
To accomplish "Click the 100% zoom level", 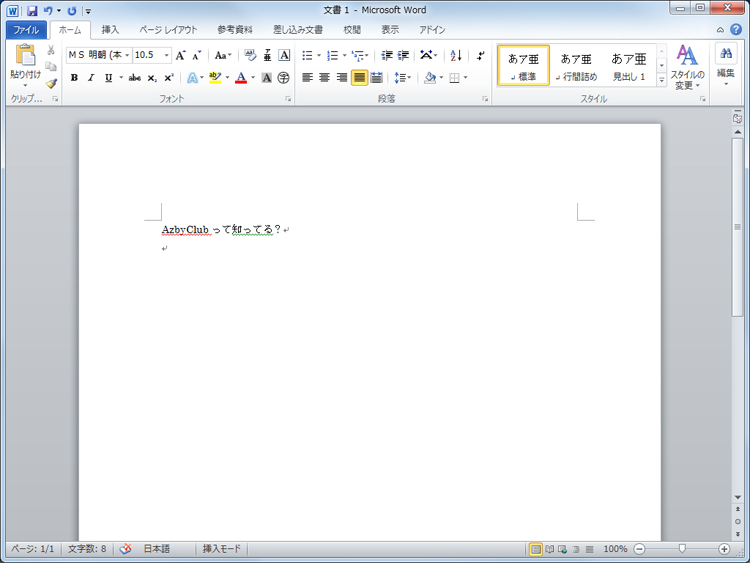I will [615, 549].
